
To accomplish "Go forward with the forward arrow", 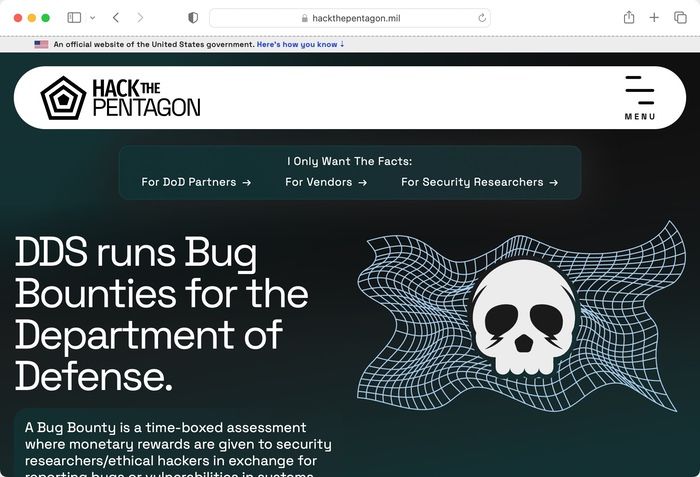I will [x=140, y=18].
